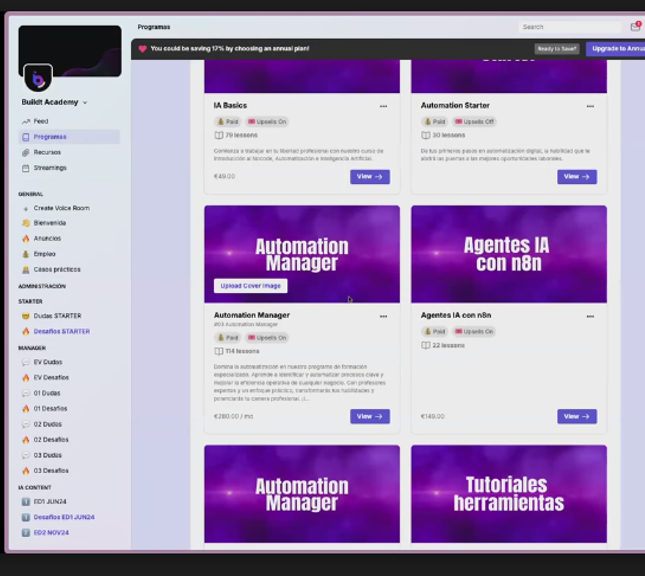This screenshot has height=576, width=645.
Task: Open Recursos in the sidebar
Action: 46,153
